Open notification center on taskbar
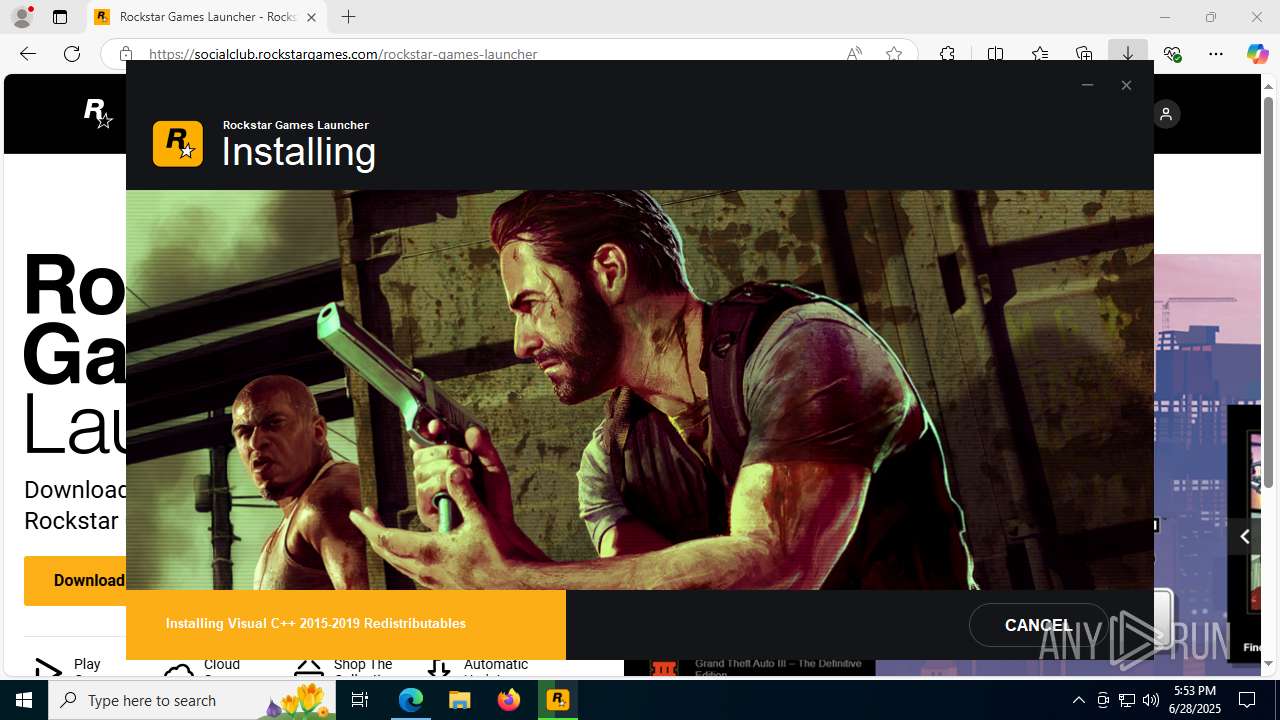The height and width of the screenshot is (720, 1280). point(1247,700)
